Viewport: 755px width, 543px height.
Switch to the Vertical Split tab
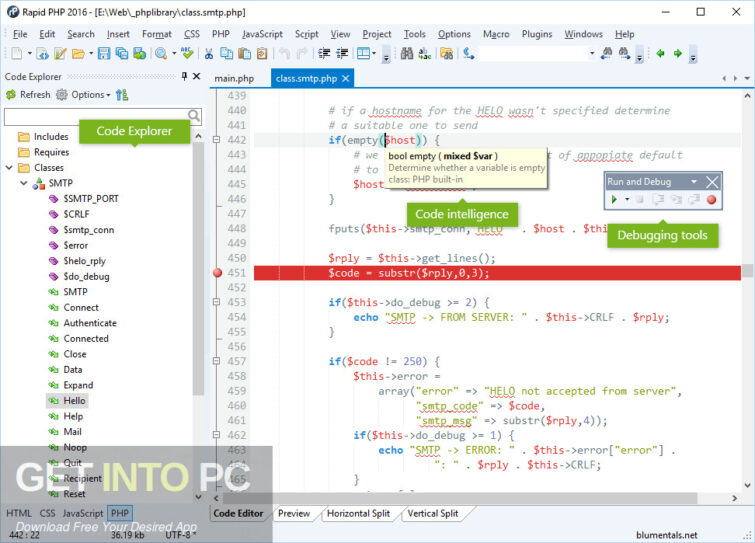tap(432, 514)
